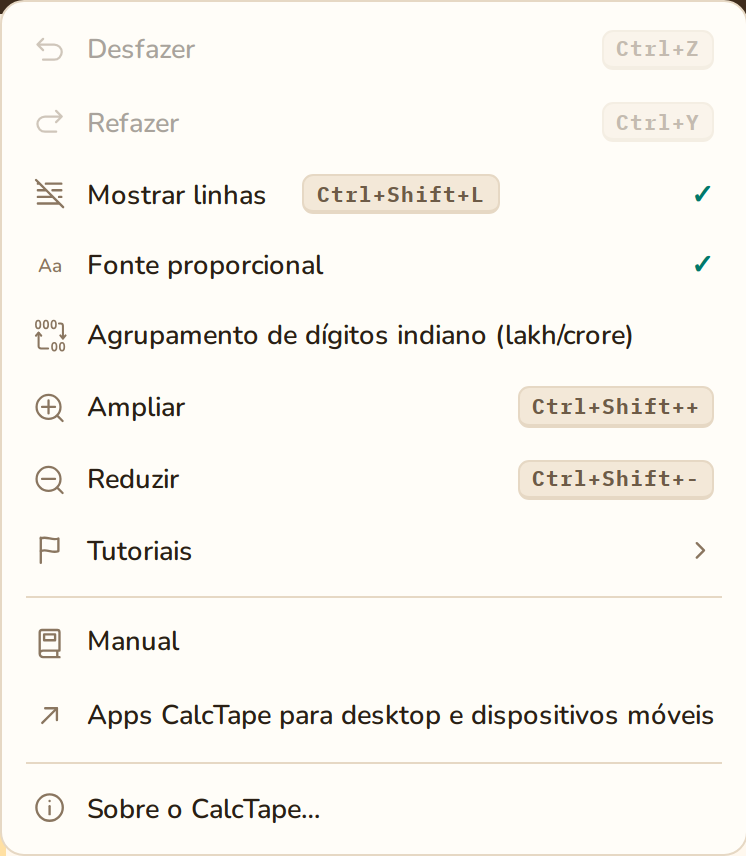The height and width of the screenshot is (856, 746).
Task: Open the Sobre o CalcTape... dialog
Action: coord(373,809)
